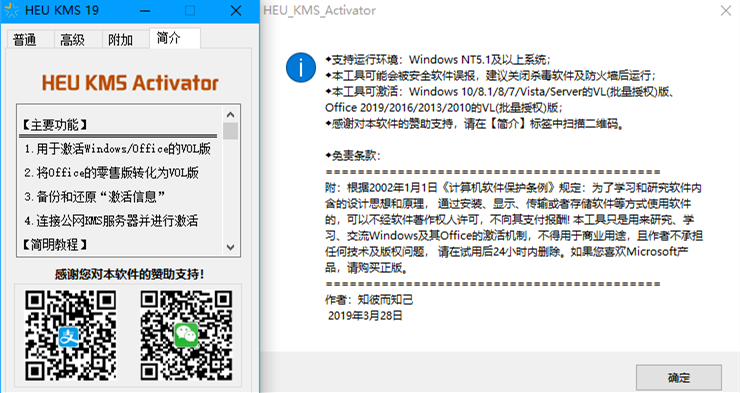Click the 简介 tab
This screenshot has height=393, width=740.
point(175,38)
